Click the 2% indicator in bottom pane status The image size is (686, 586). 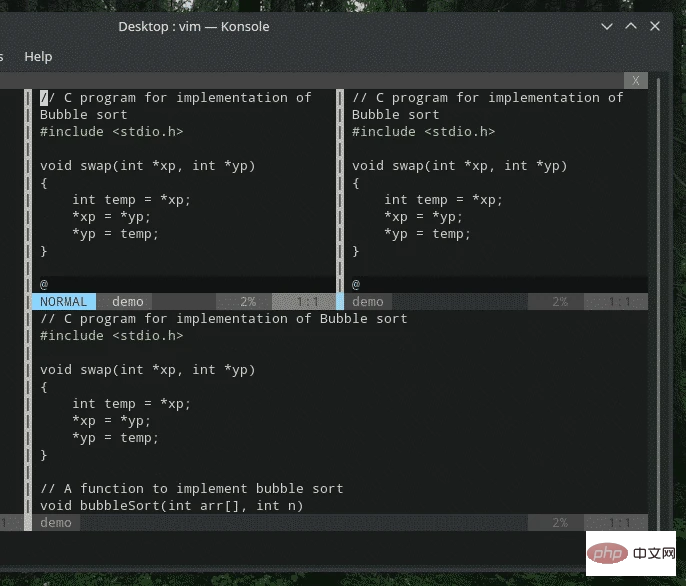pyautogui.click(x=560, y=523)
